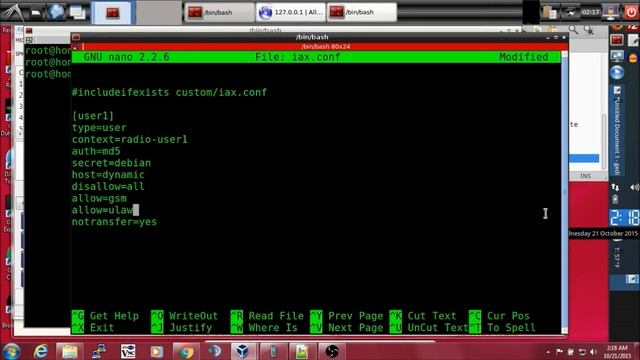Click the '^R Read File' nano shortcut
Viewport: 640px width, 360px height.
[267, 316]
